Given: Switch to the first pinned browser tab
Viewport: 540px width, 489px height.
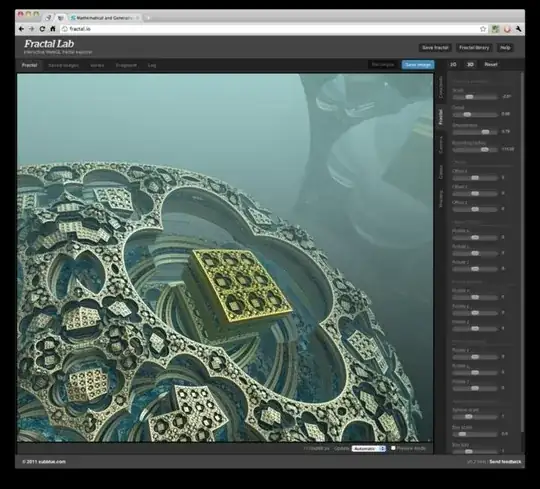Looking at the screenshot, I should pyautogui.click(x=49, y=18).
